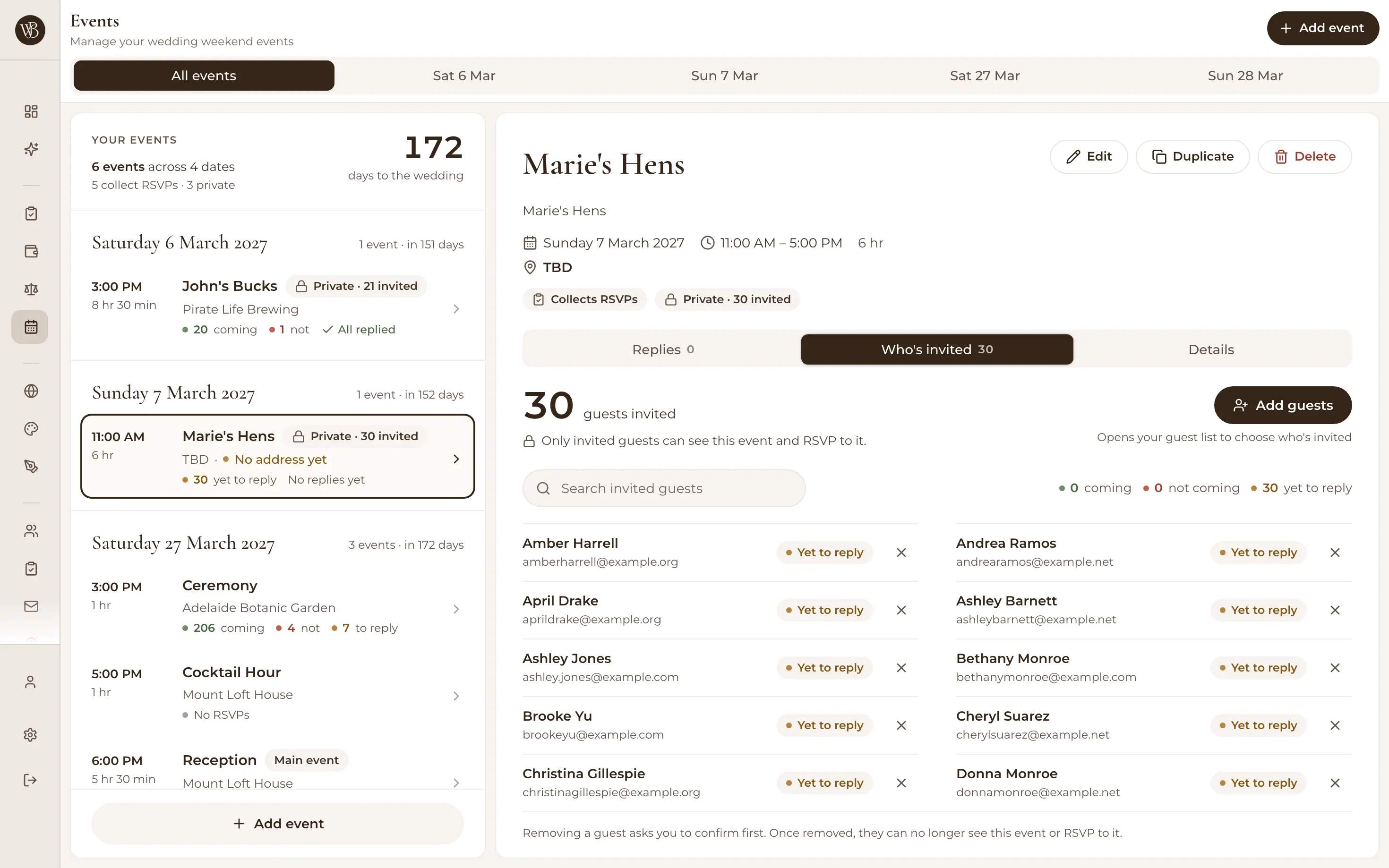Viewport: 1389px width, 868px height.
Task: Switch to All events tab
Action: point(204,76)
